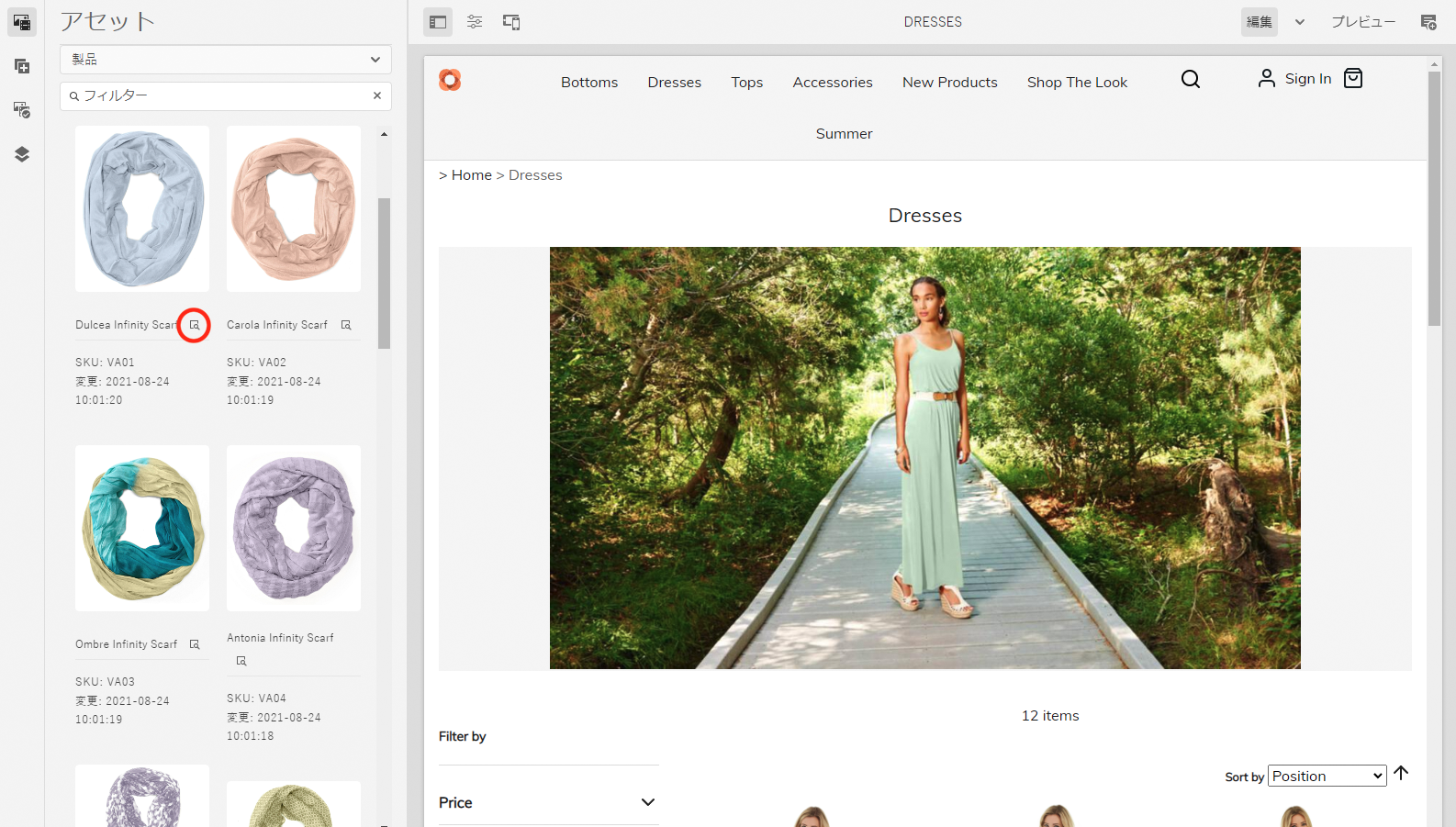
Task: Select the Carola Infinity Scarf thumbnail
Action: (294, 209)
